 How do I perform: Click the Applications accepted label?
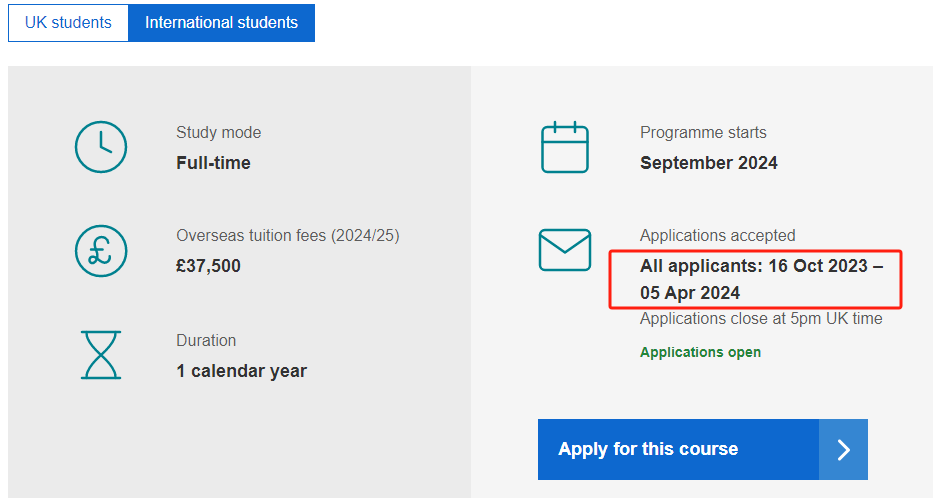(x=717, y=236)
